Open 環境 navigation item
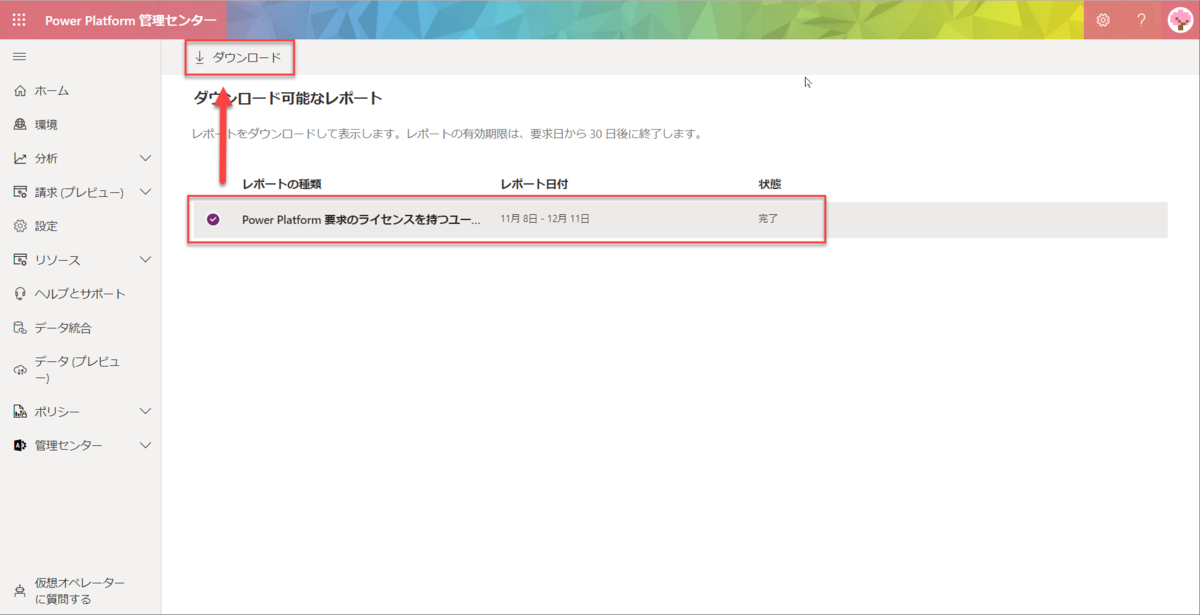This screenshot has height=615, width=1200. pyautogui.click(x=46, y=125)
